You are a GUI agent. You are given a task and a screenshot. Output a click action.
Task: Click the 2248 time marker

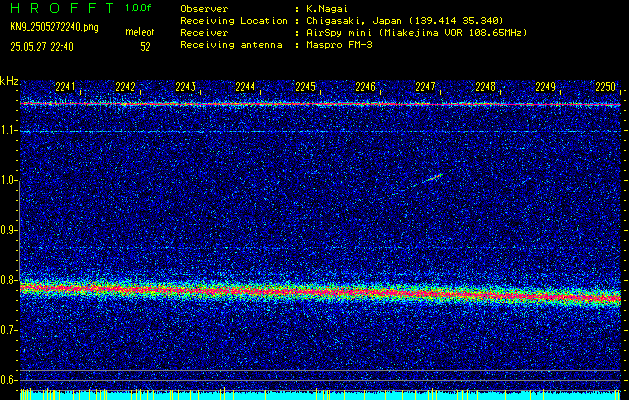[x=485, y=87]
